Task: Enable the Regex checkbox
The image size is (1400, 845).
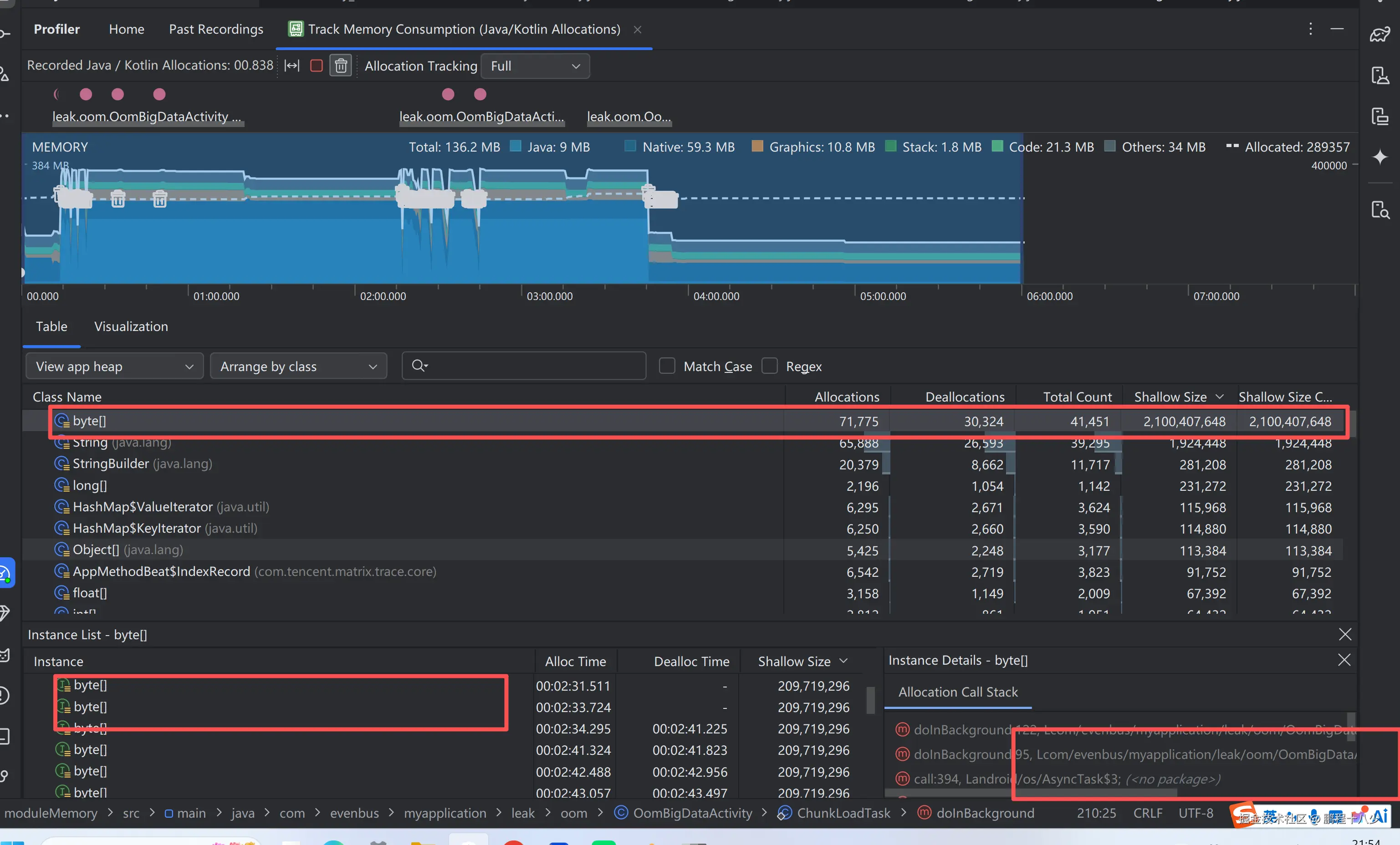Action: (x=769, y=367)
